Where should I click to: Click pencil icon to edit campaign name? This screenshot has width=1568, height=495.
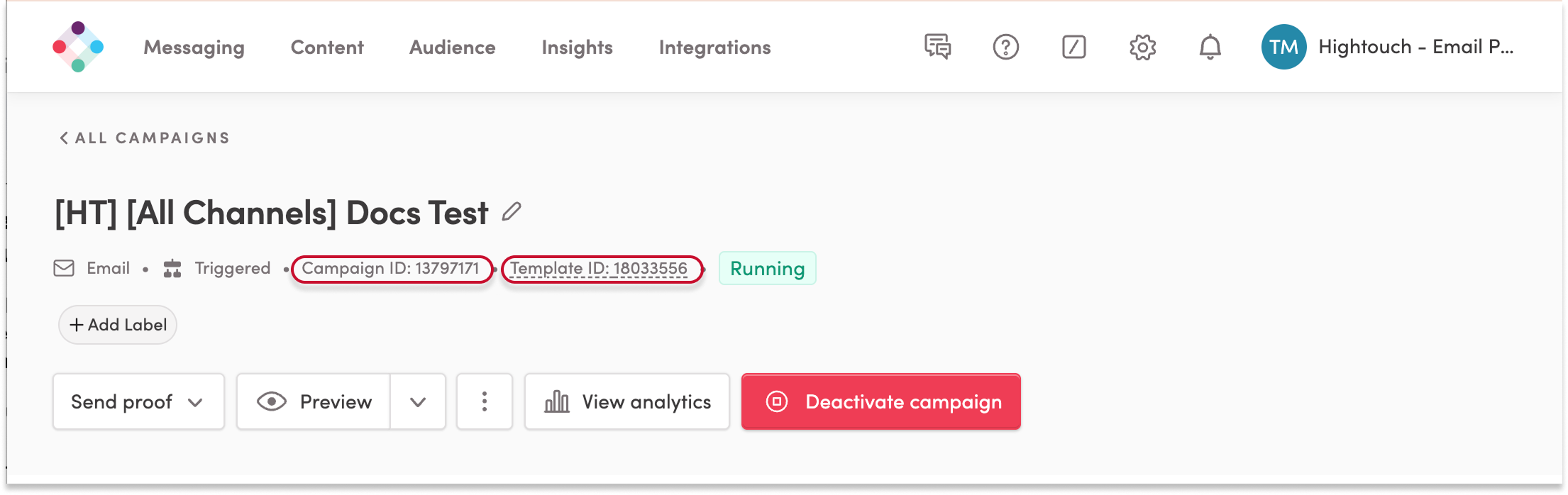pyautogui.click(x=511, y=212)
